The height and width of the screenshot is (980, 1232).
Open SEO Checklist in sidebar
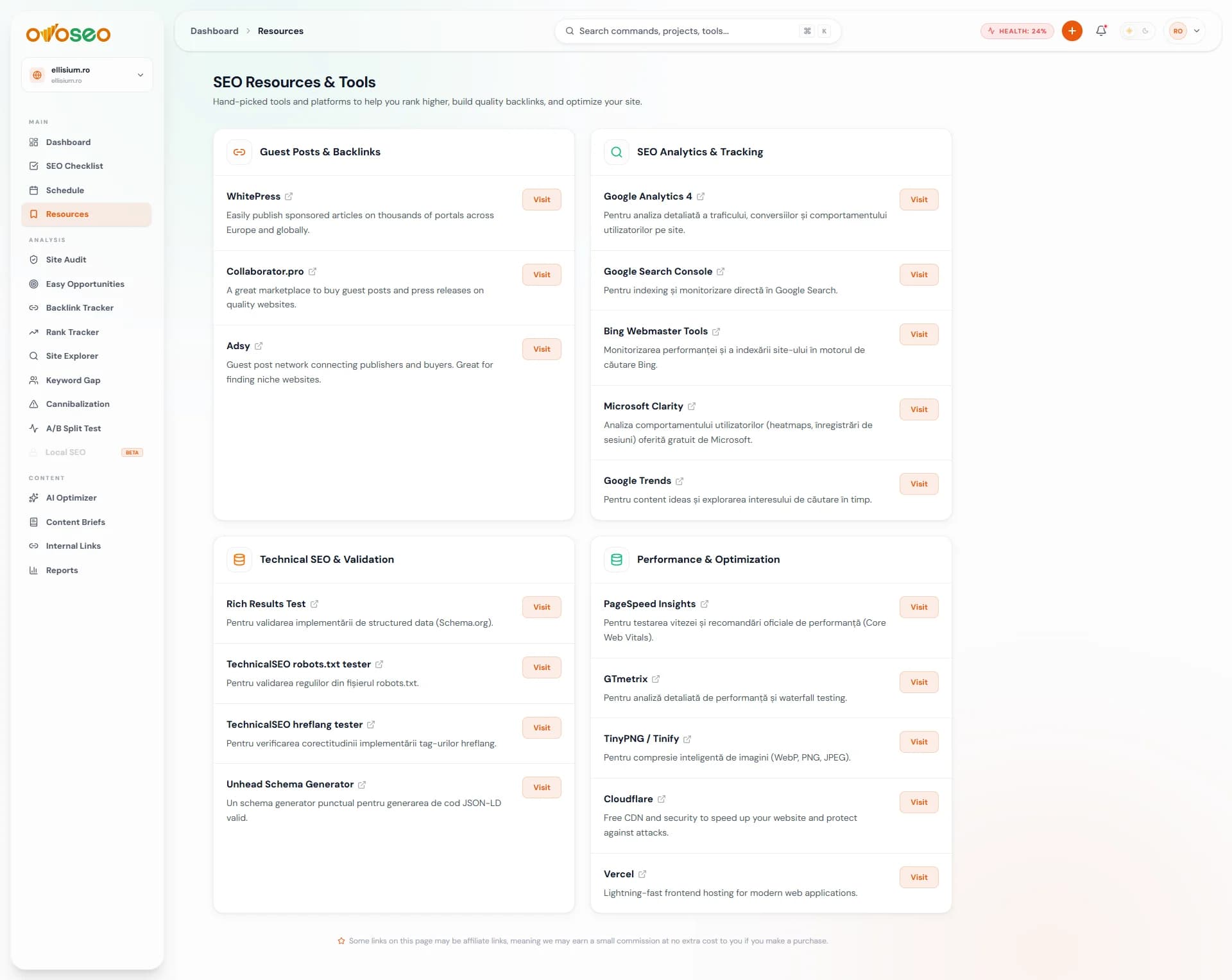click(x=87, y=166)
